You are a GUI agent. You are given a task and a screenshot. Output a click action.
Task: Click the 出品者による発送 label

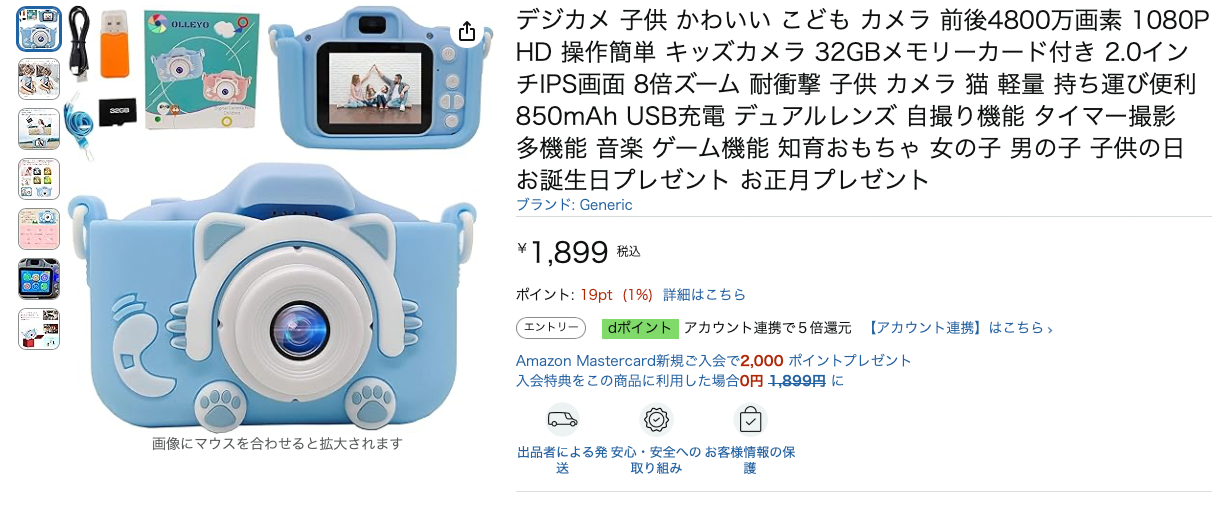click(562, 460)
